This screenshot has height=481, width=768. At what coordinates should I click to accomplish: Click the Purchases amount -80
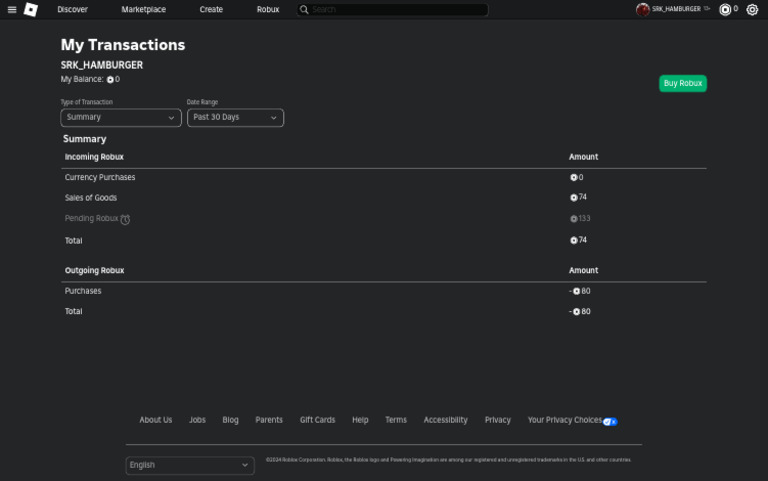click(580, 291)
